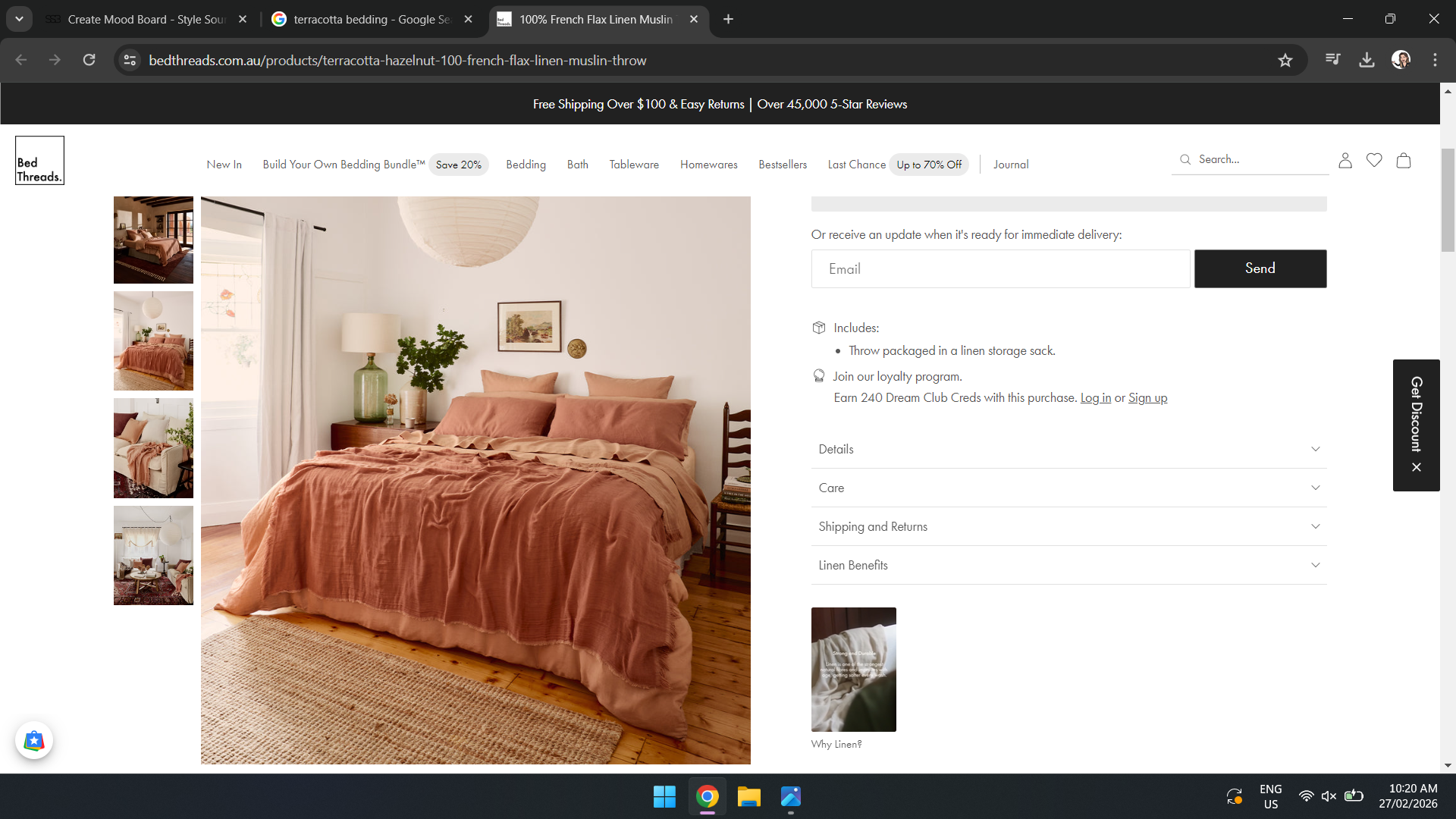
Task: Click the Bed Threads logo
Action: coord(39,161)
